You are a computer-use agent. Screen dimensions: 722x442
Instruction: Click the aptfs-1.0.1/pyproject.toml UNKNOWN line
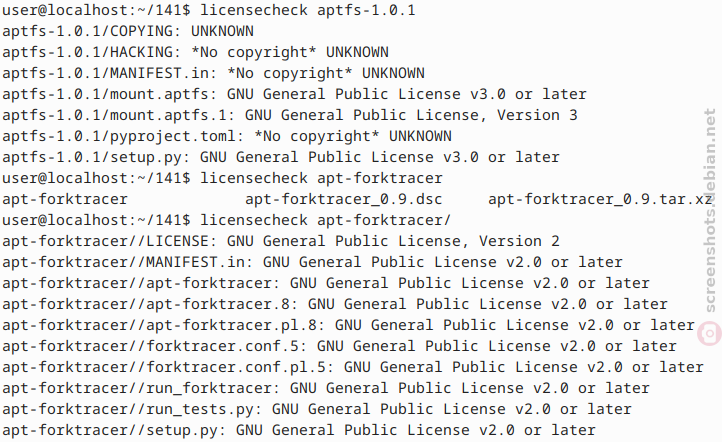[227, 136]
